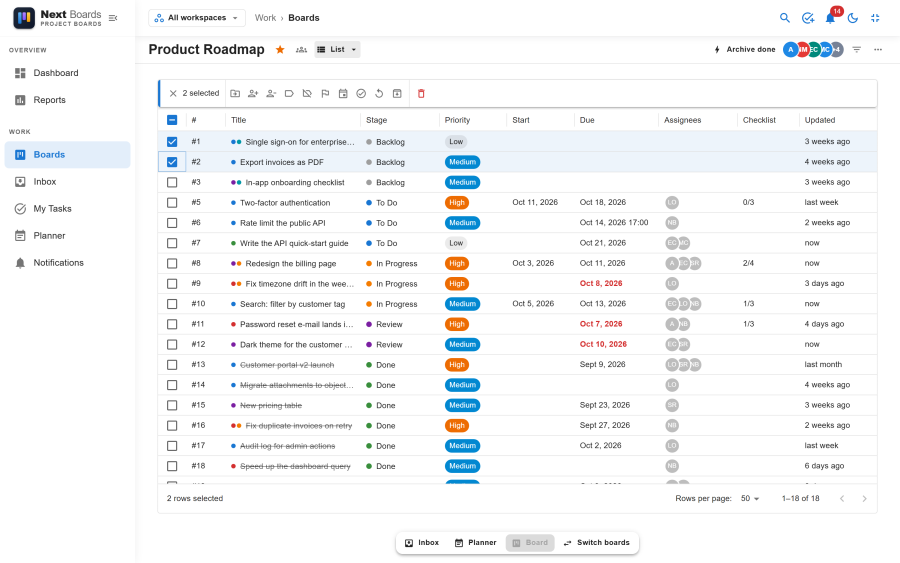Check row #15 New pricing table checkbox
The image size is (900, 563).
pyautogui.click(x=172, y=405)
